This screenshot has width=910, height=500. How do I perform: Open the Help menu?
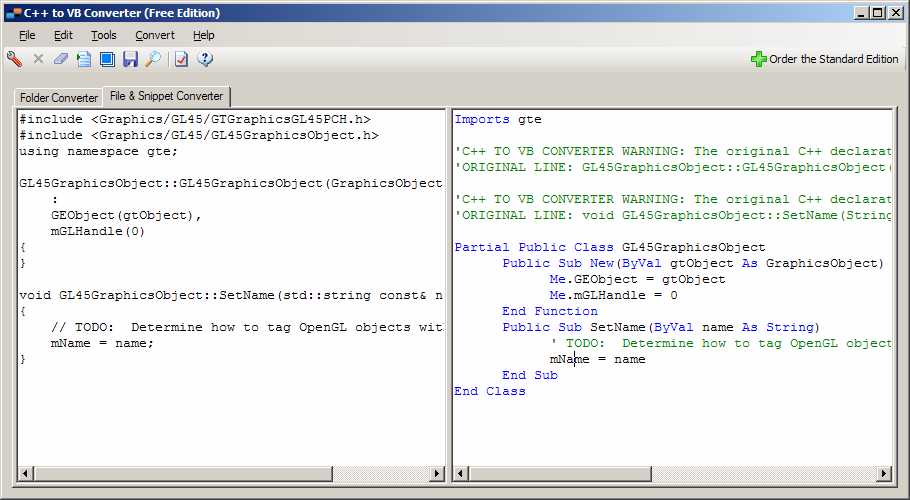[203, 35]
